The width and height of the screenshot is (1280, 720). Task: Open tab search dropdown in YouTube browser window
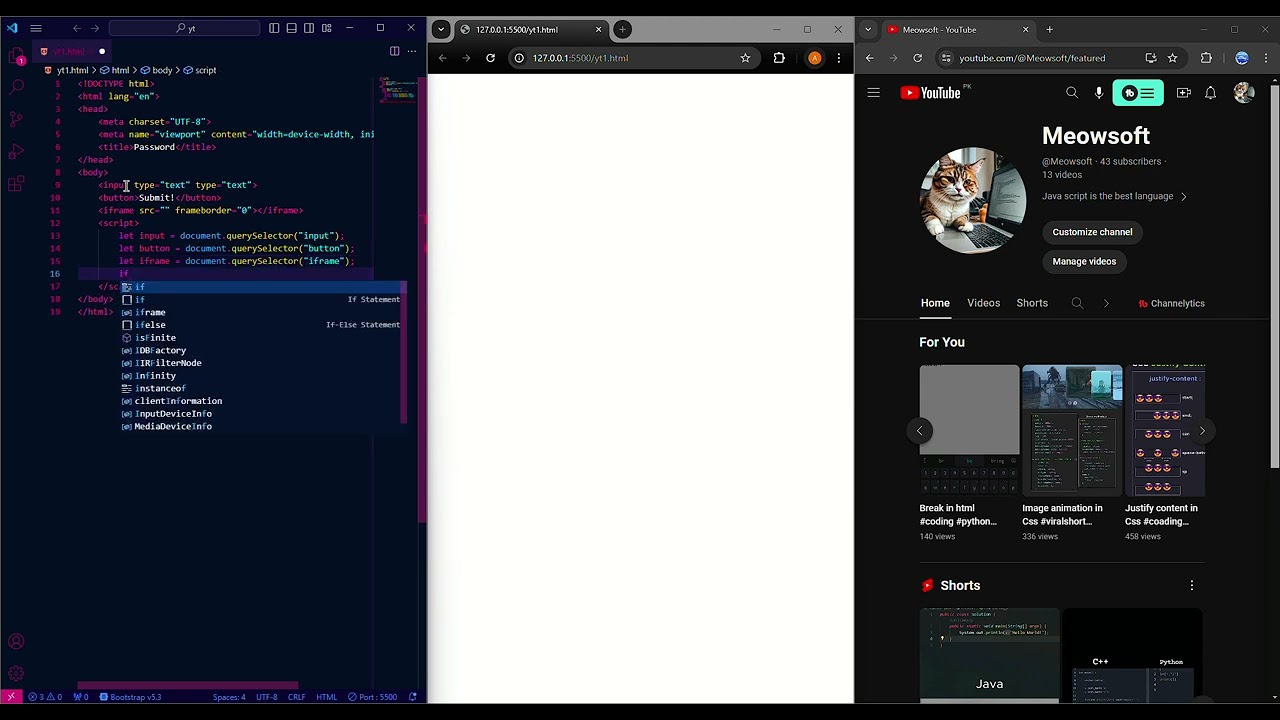(x=868, y=29)
